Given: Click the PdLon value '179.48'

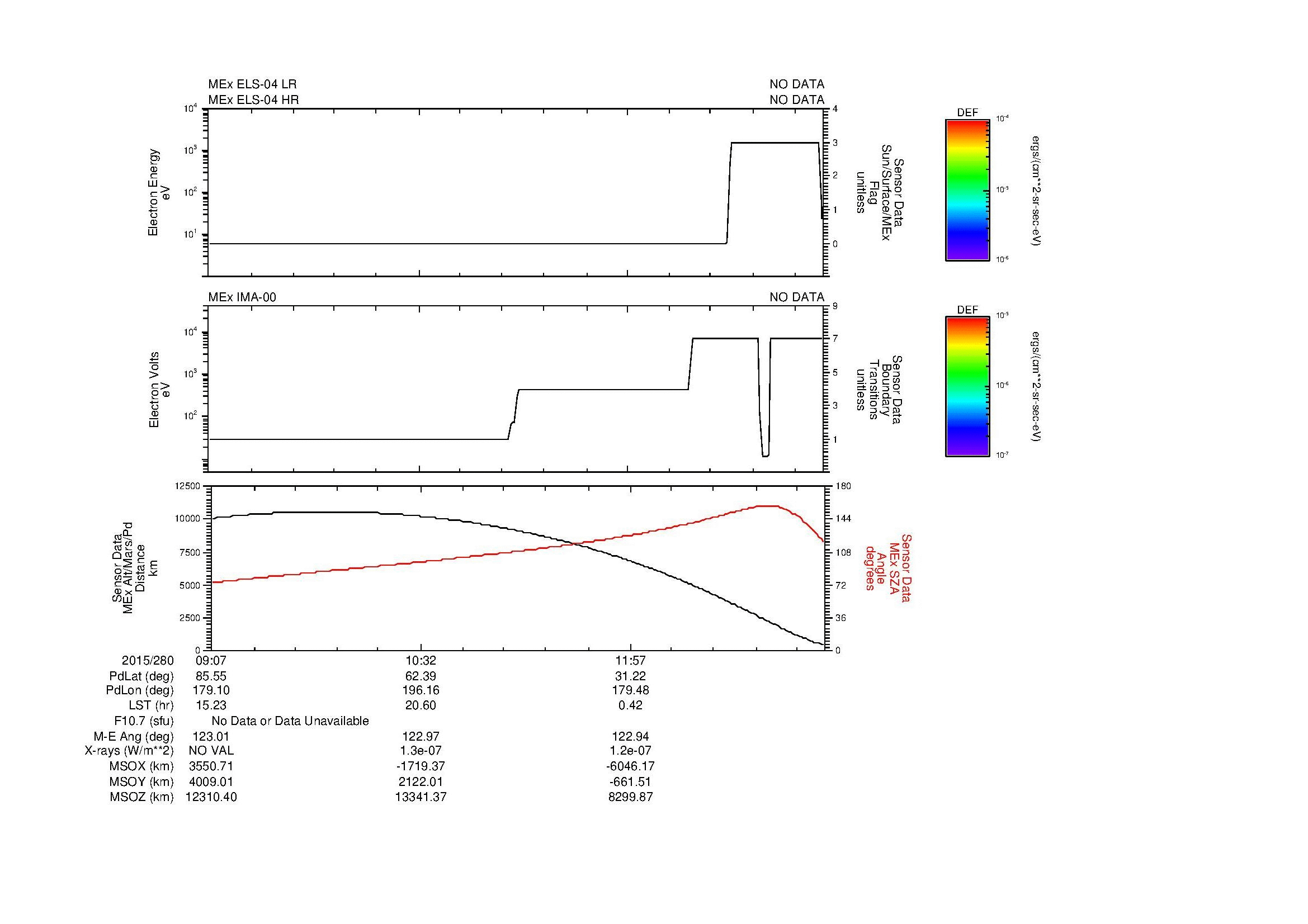Looking at the screenshot, I should (x=630, y=690).
